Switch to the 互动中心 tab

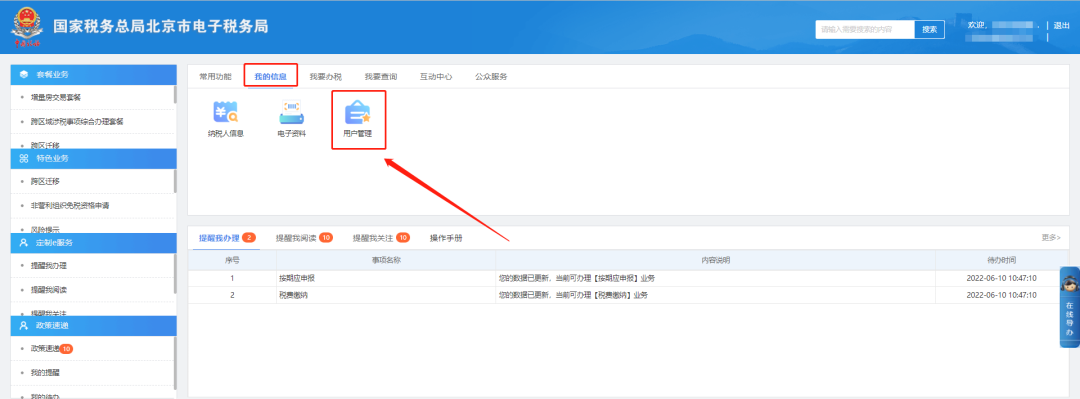coord(436,76)
